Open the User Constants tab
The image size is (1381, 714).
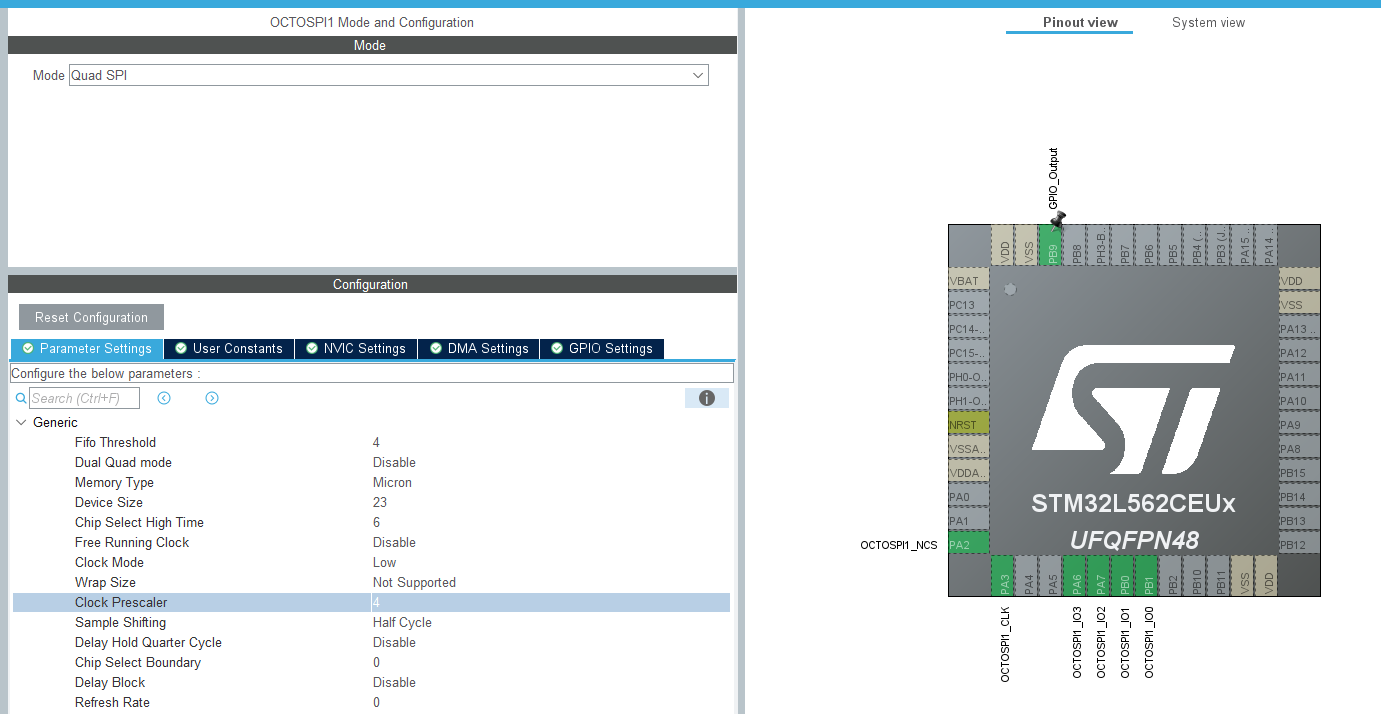point(229,348)
